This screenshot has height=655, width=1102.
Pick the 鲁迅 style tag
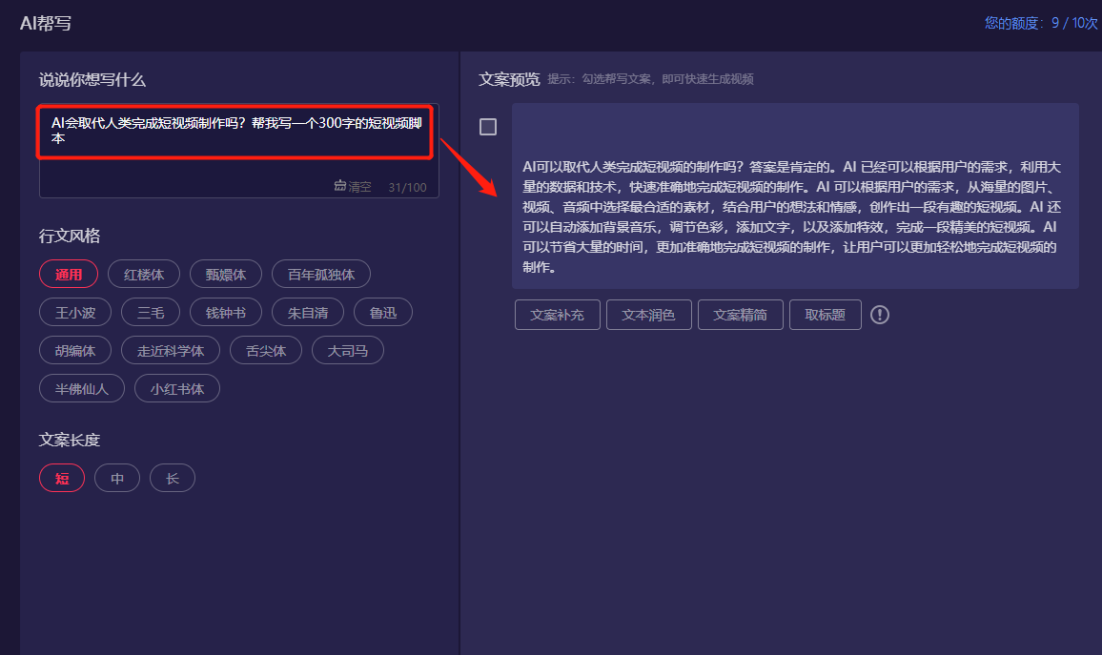[x=383, y=312]
